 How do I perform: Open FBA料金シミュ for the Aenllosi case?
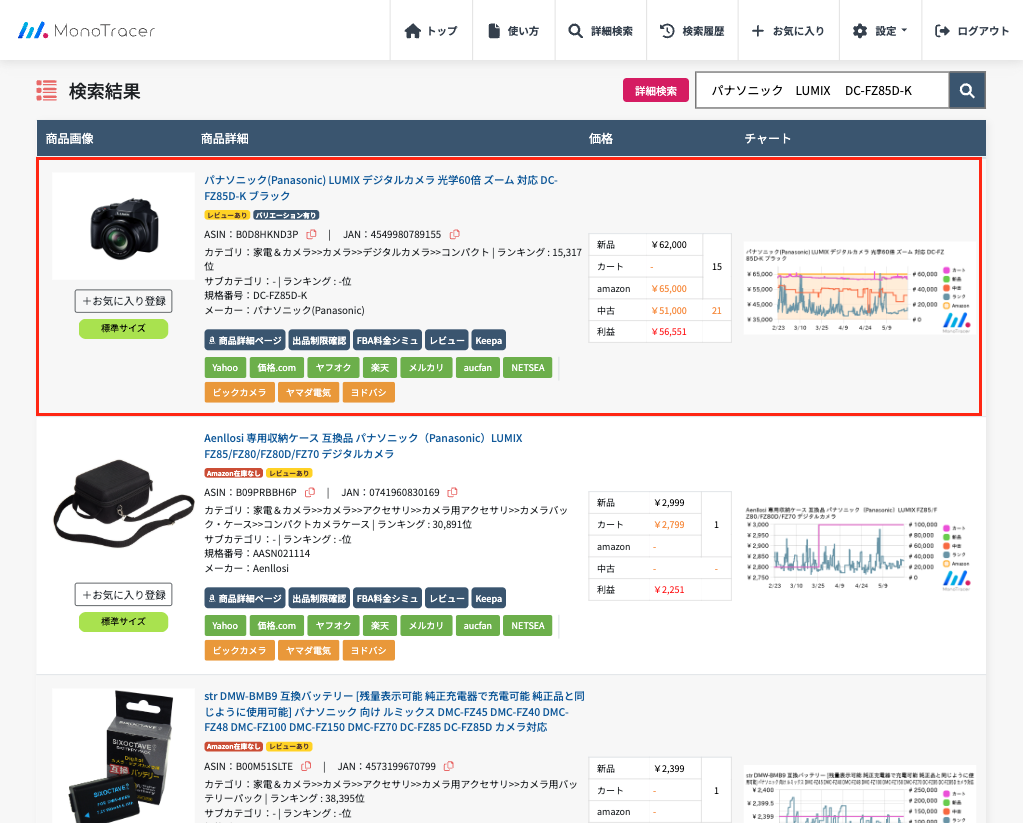pos(387,598)
